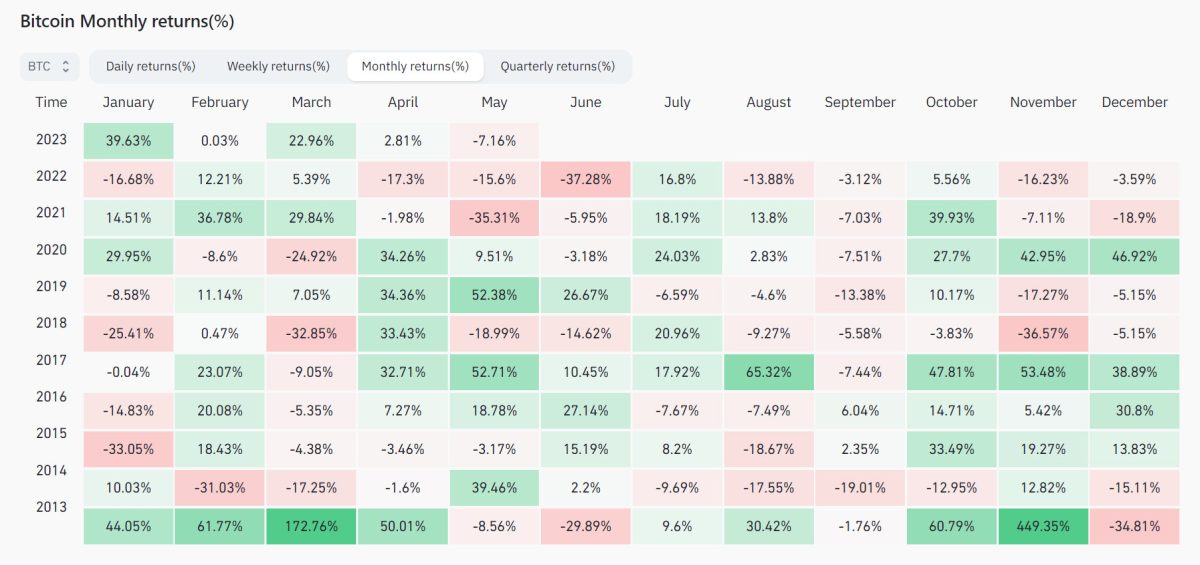The image size is (1200, 565).
Task: Click the 2013 row label
Action: pos(50,507)
